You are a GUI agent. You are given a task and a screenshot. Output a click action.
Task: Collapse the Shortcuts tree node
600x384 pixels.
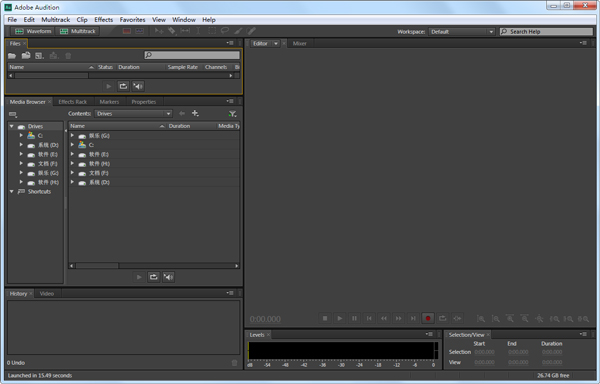click(x=11, y=191)
